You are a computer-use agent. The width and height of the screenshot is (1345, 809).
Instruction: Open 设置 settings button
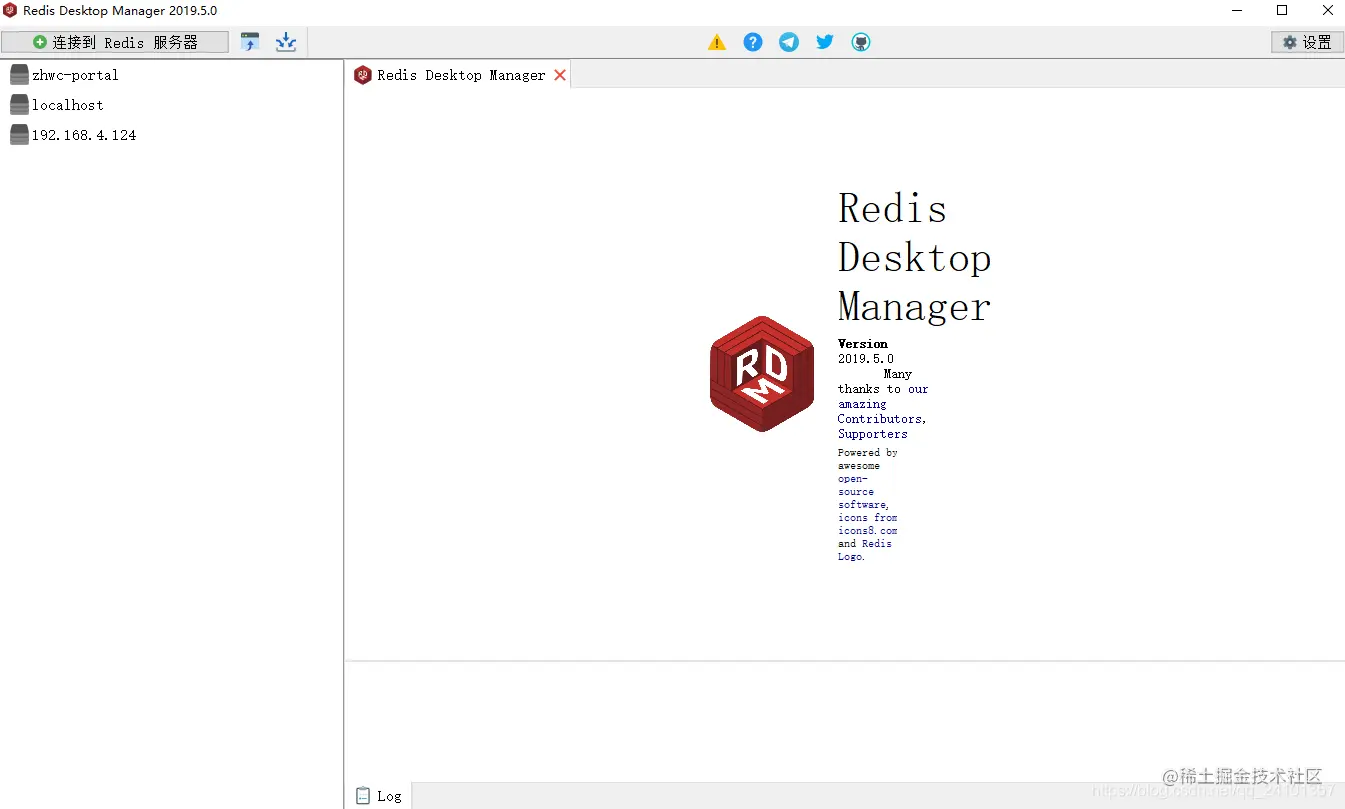1307,42
